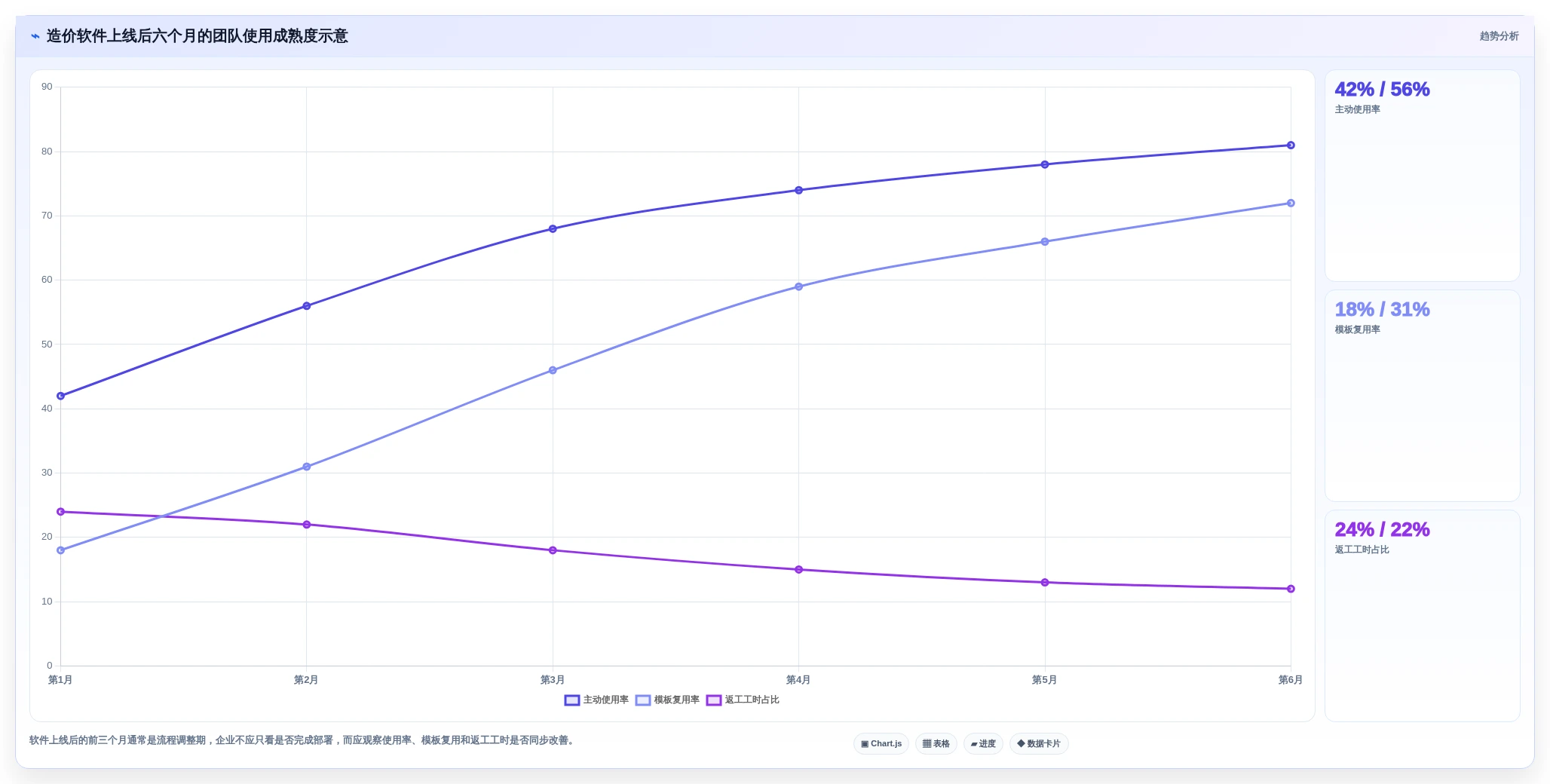
Task: Click the 第3月 x-axis label
Action: 553,680
